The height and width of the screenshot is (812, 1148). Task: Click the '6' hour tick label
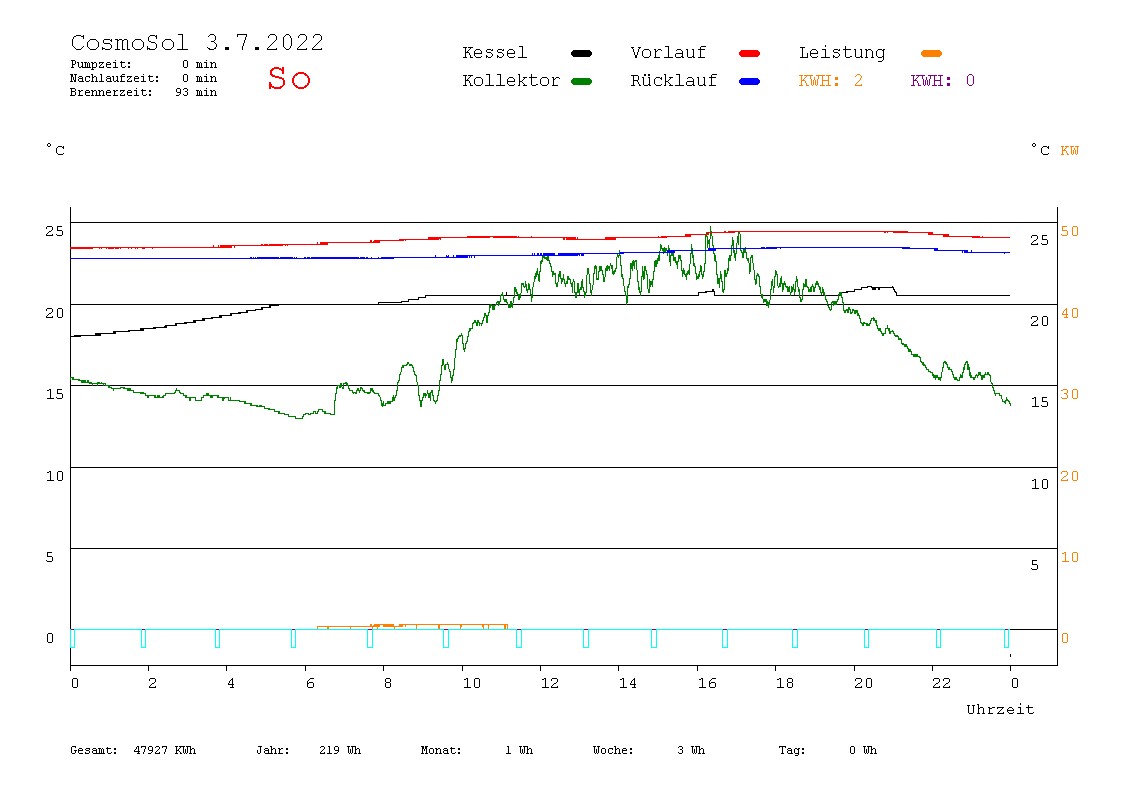[x=310, y=683]
